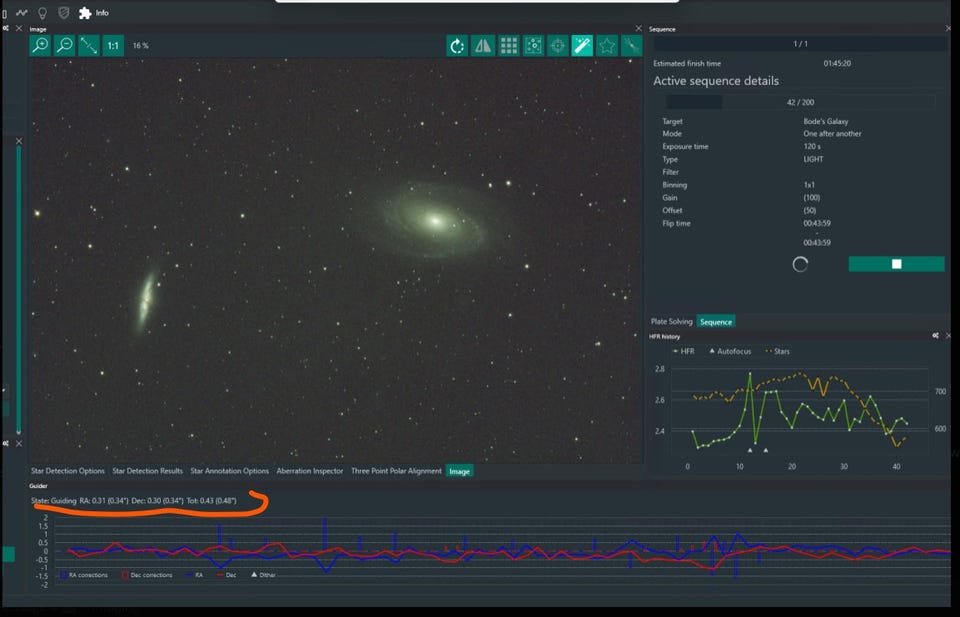Click the Tot: 0.43 guiding total value

click(211, 501)
